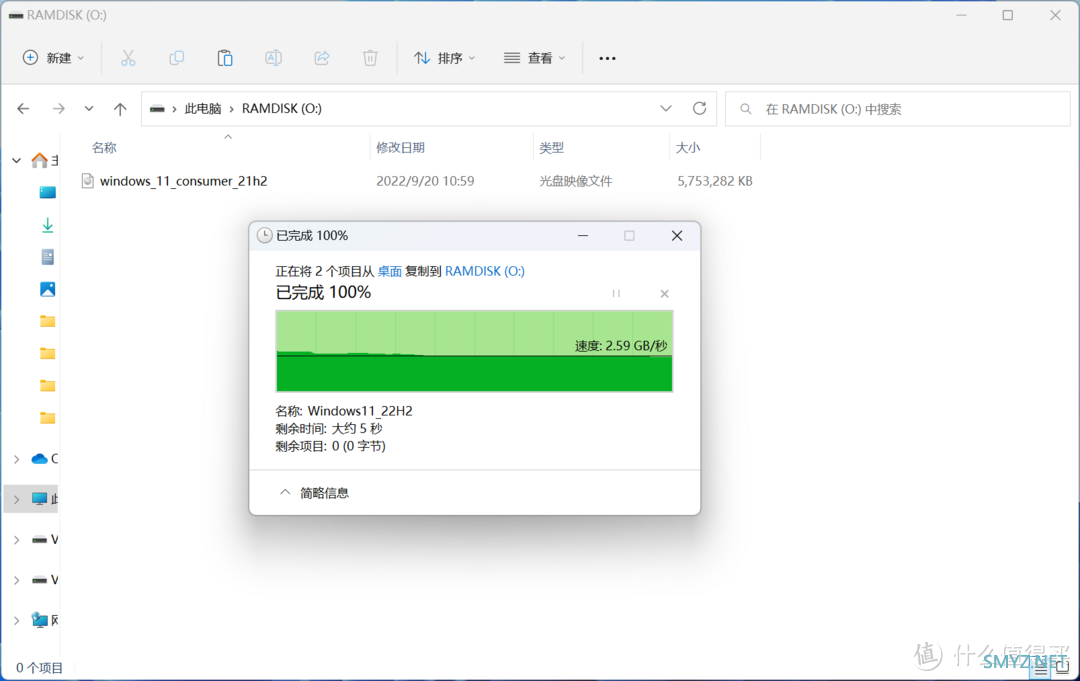Open the Network icon in sidebar
The height and width of the screenshot is (681, 1080).
(40, 620)
